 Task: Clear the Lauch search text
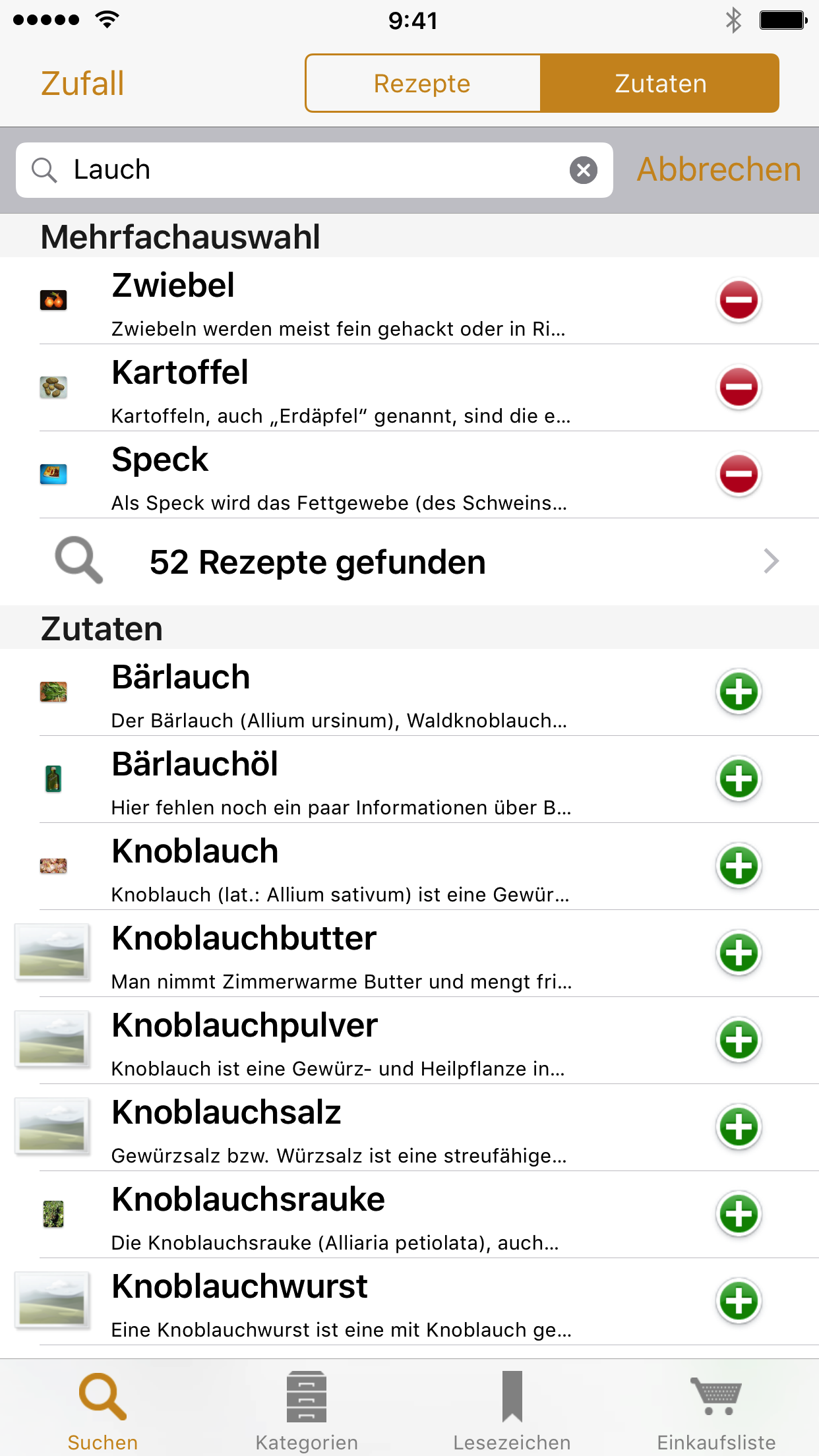pos(584,170)
